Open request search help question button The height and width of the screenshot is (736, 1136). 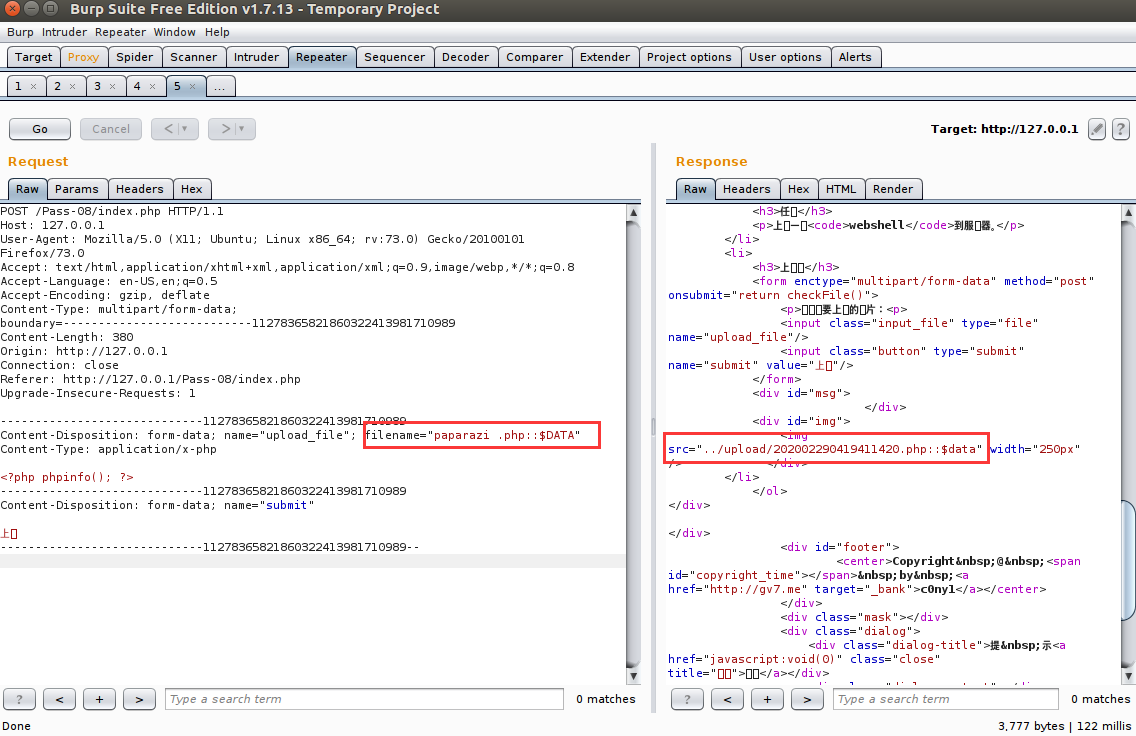pos(20,699)
